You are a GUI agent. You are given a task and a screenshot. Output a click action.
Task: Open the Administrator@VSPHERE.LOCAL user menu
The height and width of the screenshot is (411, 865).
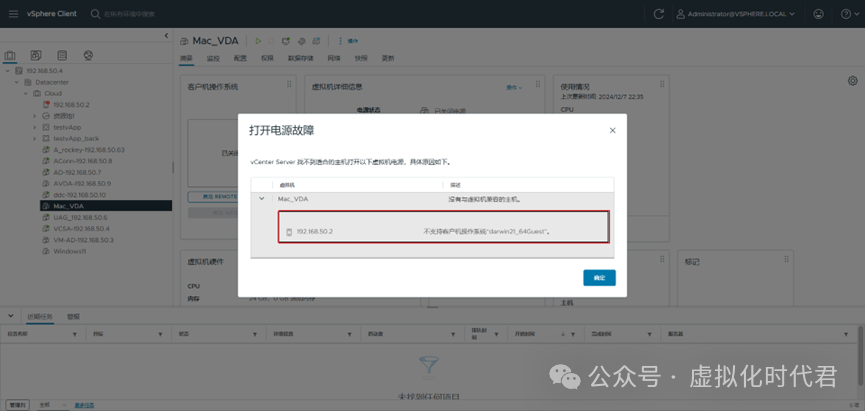coord(736,14)
